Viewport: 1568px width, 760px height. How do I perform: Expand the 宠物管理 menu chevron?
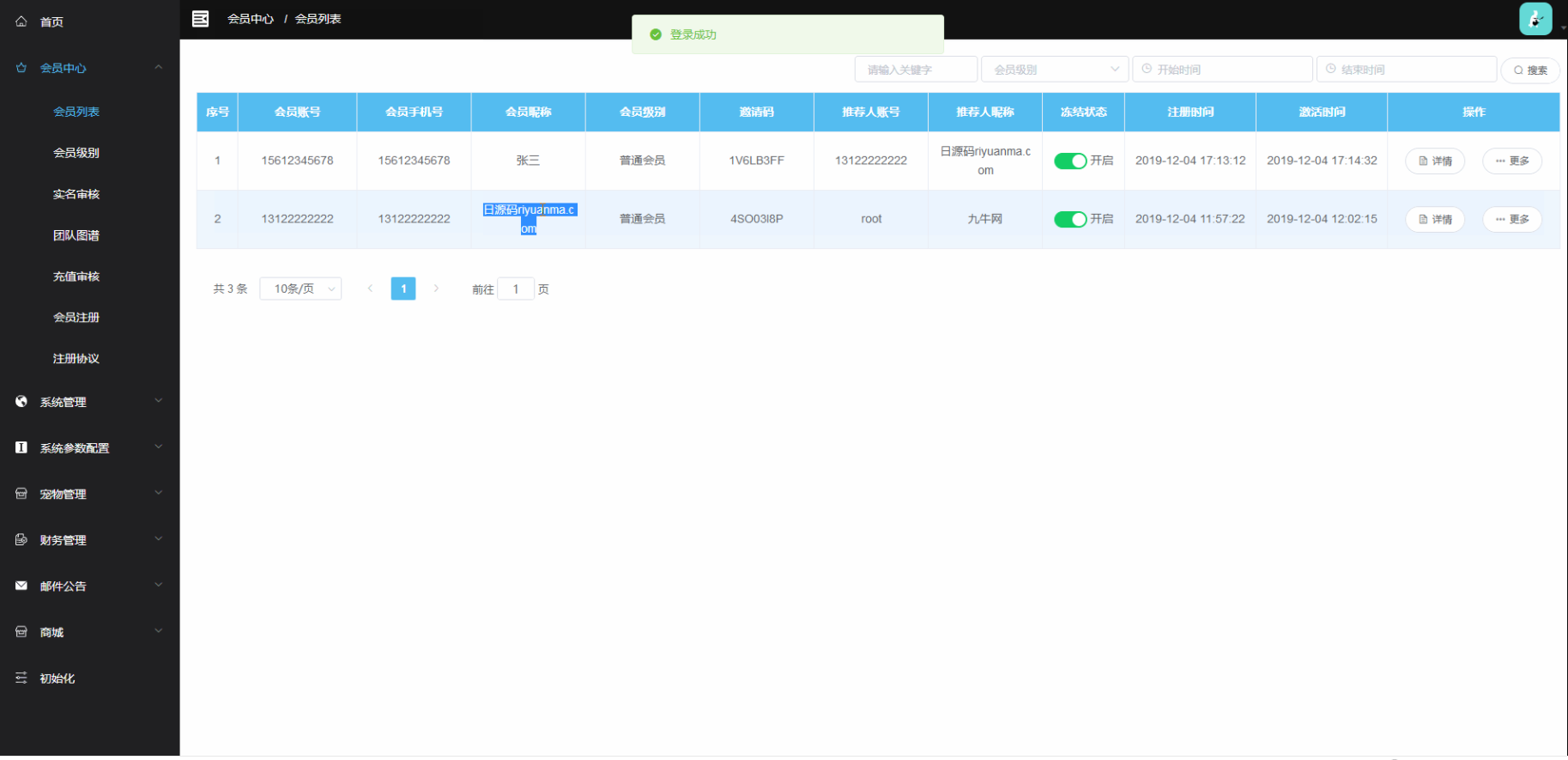(159, 493)
